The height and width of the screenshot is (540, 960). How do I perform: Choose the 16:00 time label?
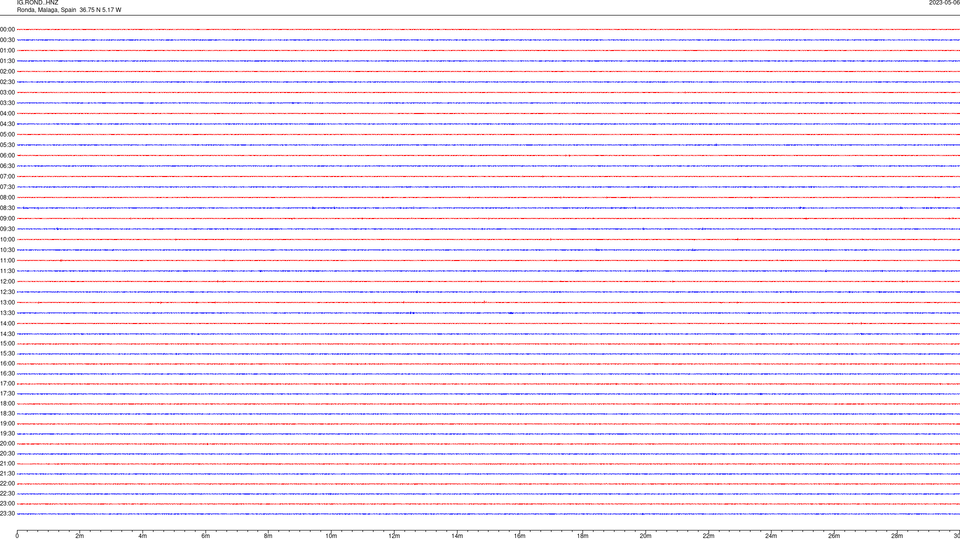tap(7, 364)
